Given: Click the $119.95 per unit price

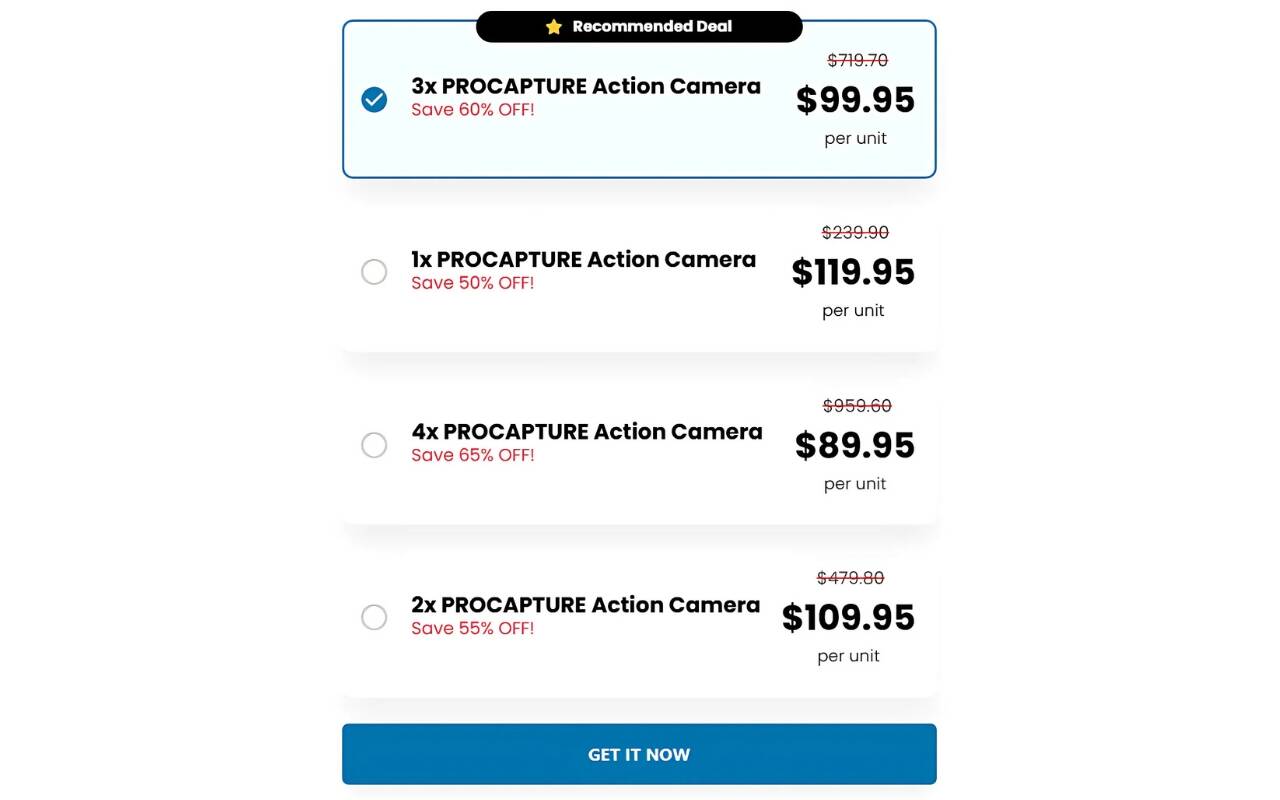Looking at the screenshot, I should pos(853,272).
